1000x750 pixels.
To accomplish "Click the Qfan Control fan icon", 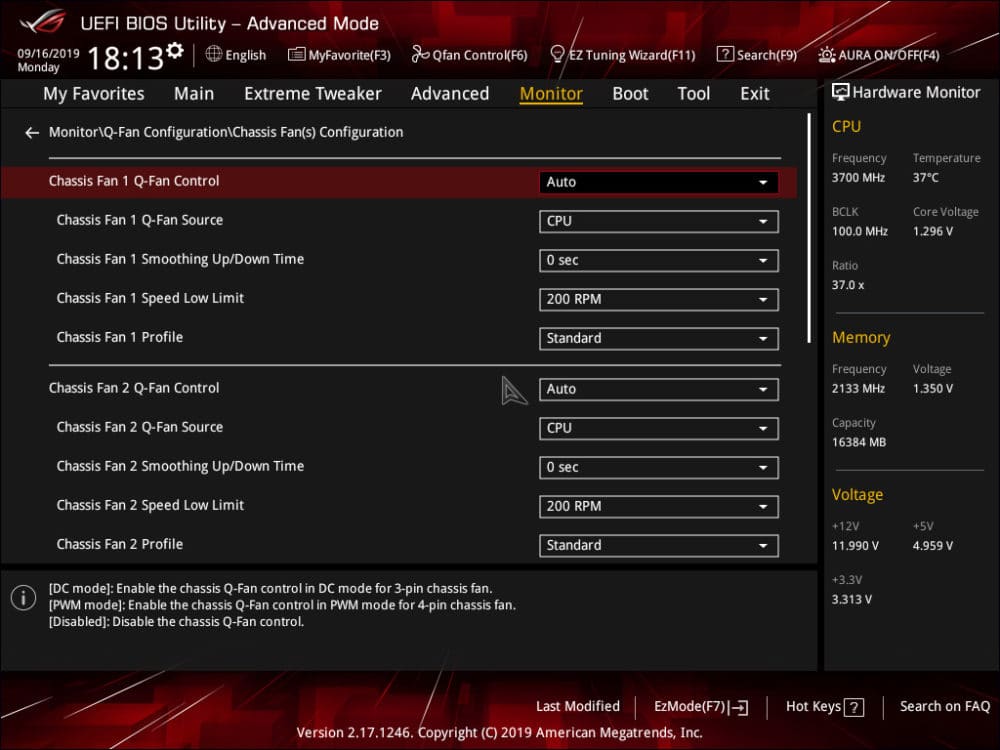I will (420, 54).
